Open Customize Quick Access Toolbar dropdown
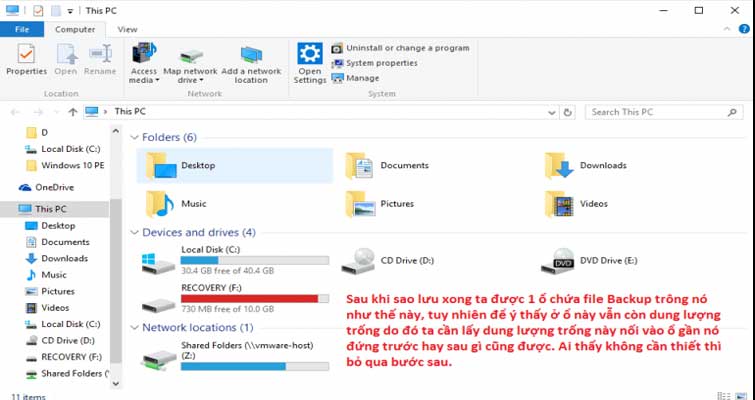The height and width of the screenshot is (400, 755). tap(70, 11)
